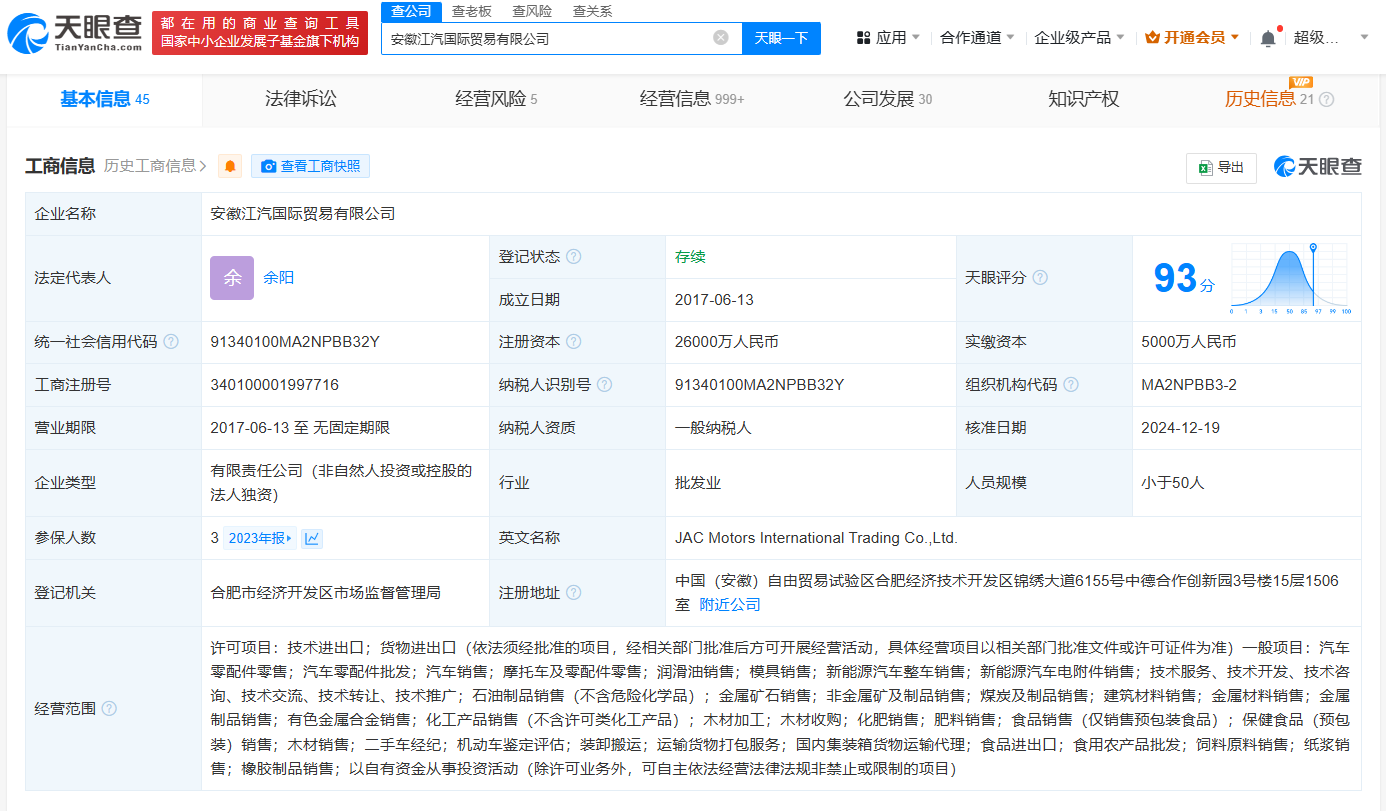The height and width of the screenshot is (811, 1386).
Task: Open the trend chart icon beside 2023年报
Action: point(313,537)
